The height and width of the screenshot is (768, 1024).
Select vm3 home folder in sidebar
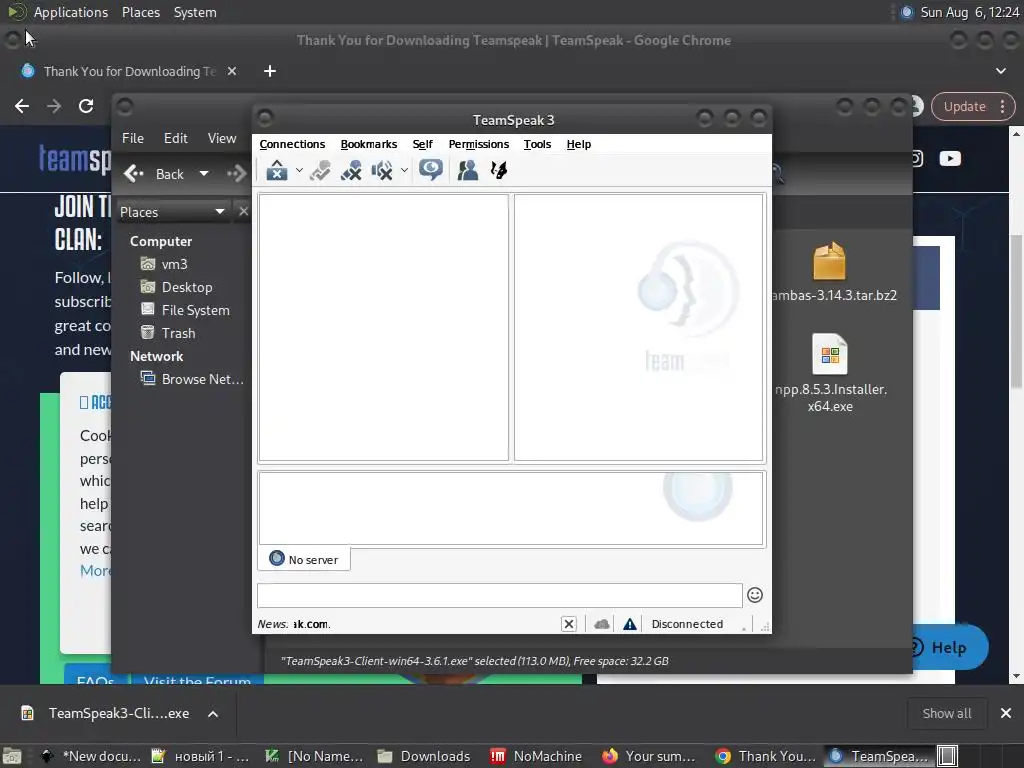point(165,264)
